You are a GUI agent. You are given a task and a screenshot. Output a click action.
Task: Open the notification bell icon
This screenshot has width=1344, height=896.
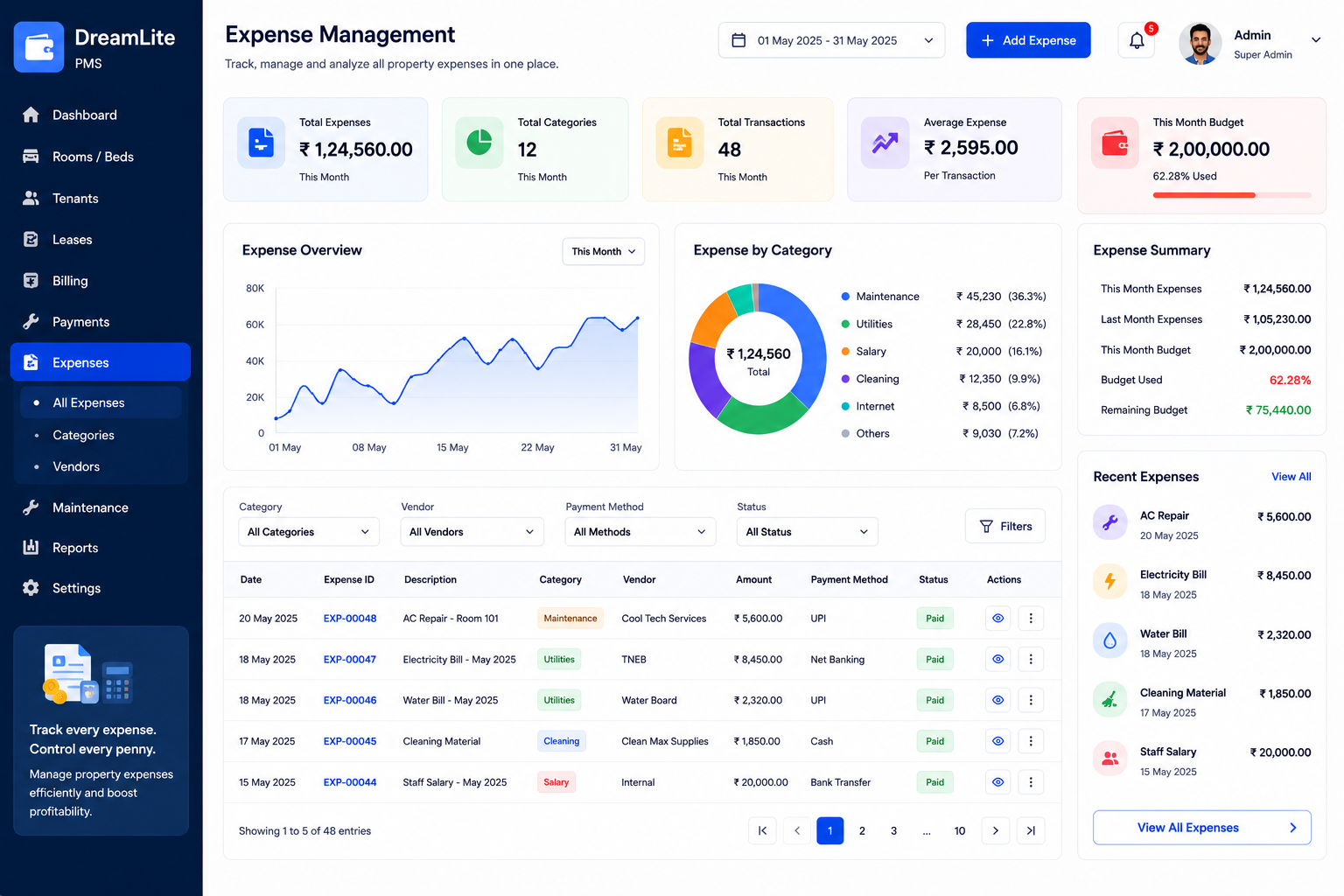1137,40
